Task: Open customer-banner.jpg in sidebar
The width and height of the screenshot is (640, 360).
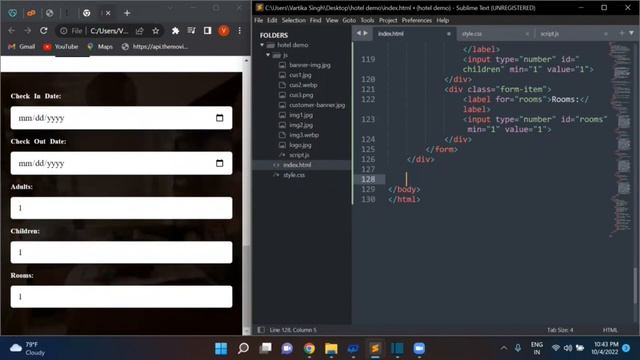Action: click(317, 105)
